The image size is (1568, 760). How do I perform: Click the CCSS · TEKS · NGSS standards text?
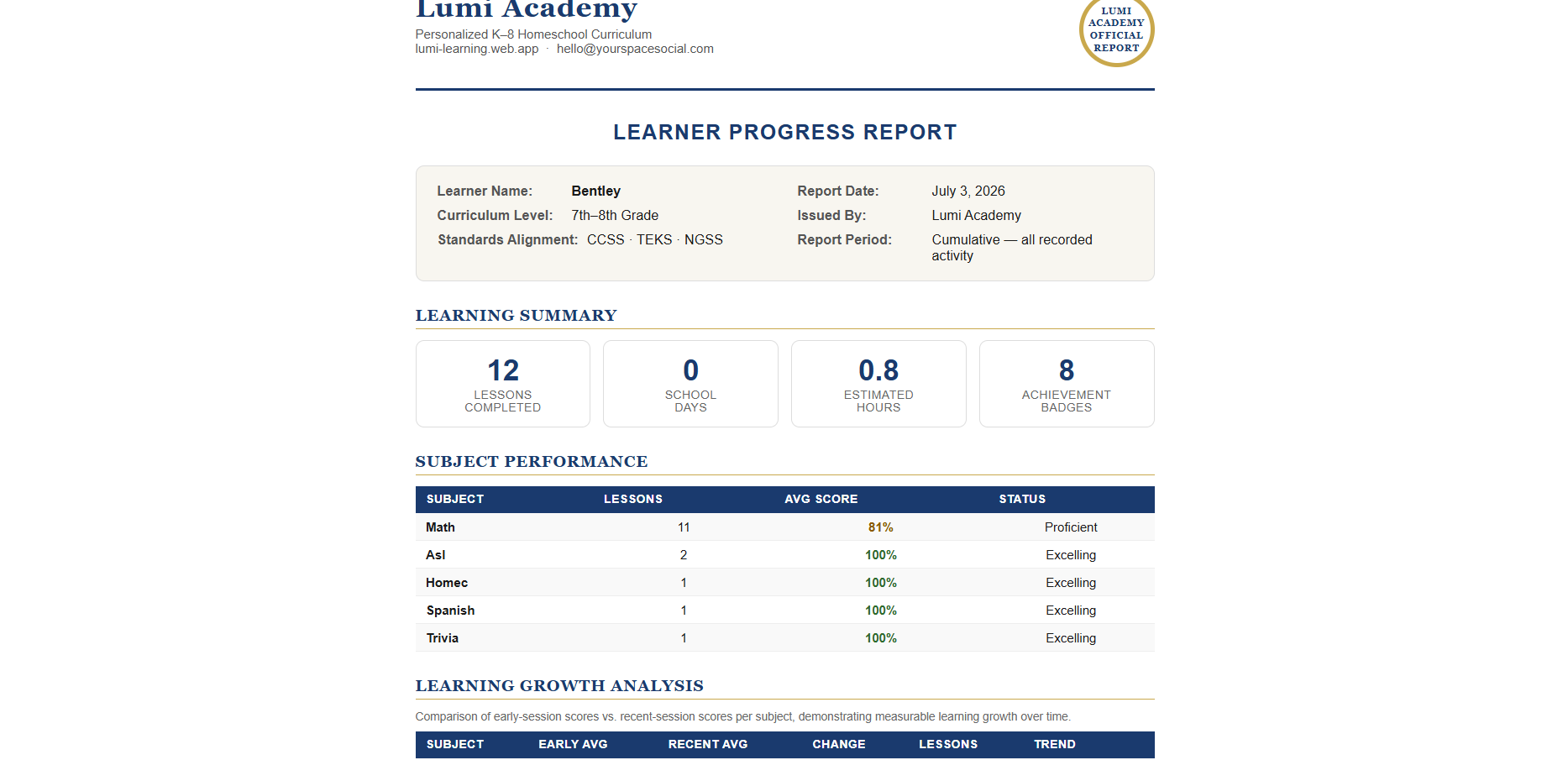pos(654,240)
